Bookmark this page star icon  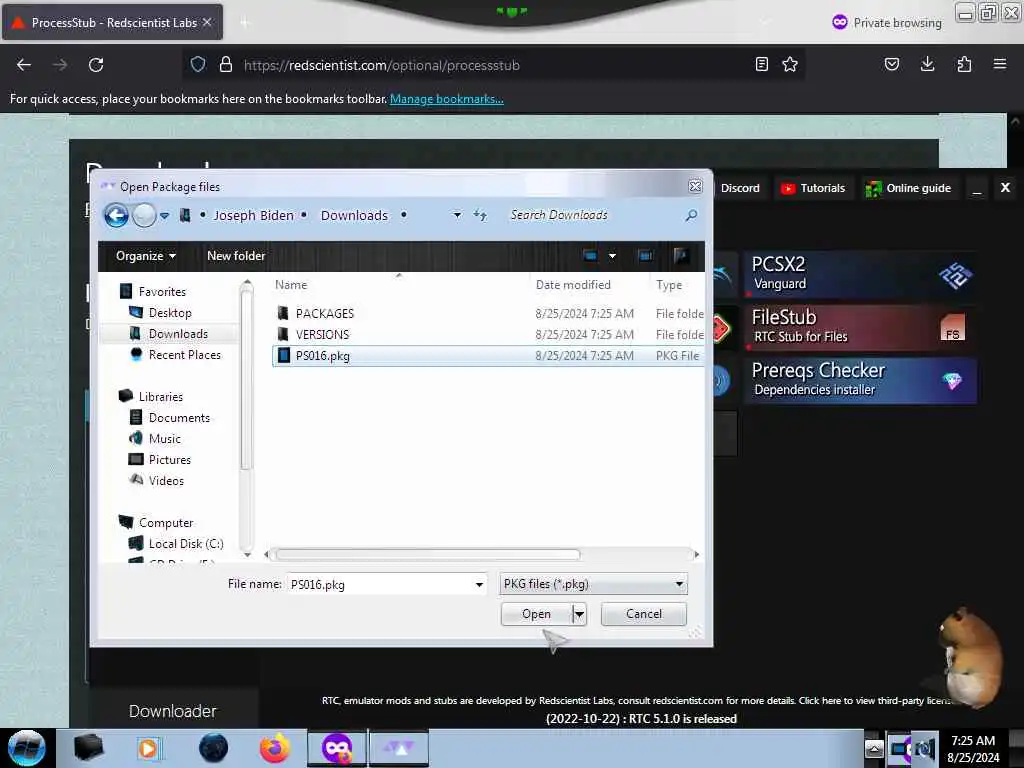tap(790, 65)
